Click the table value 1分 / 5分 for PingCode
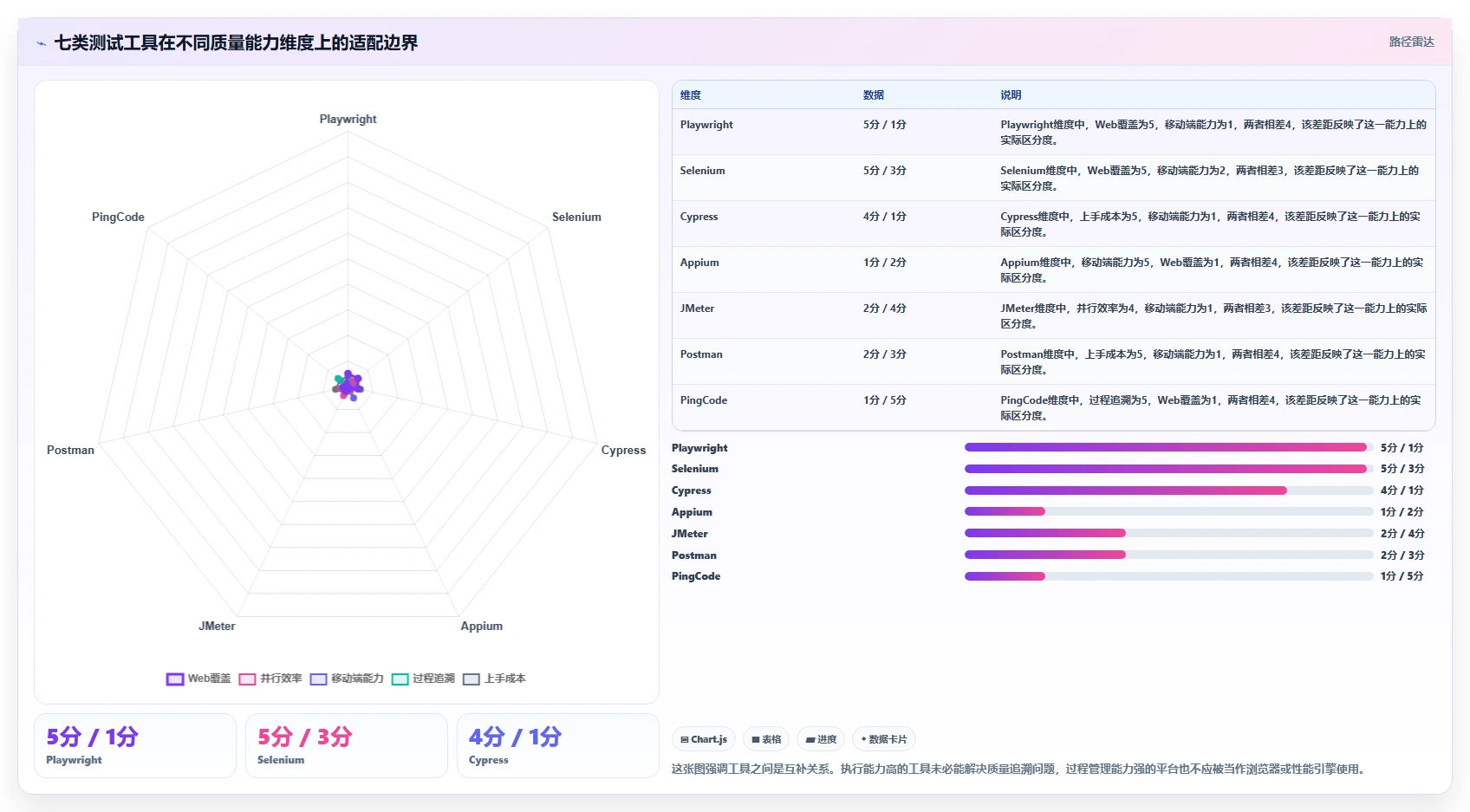The width and height of the screenshot is (1470, 812). coord(884,400)
